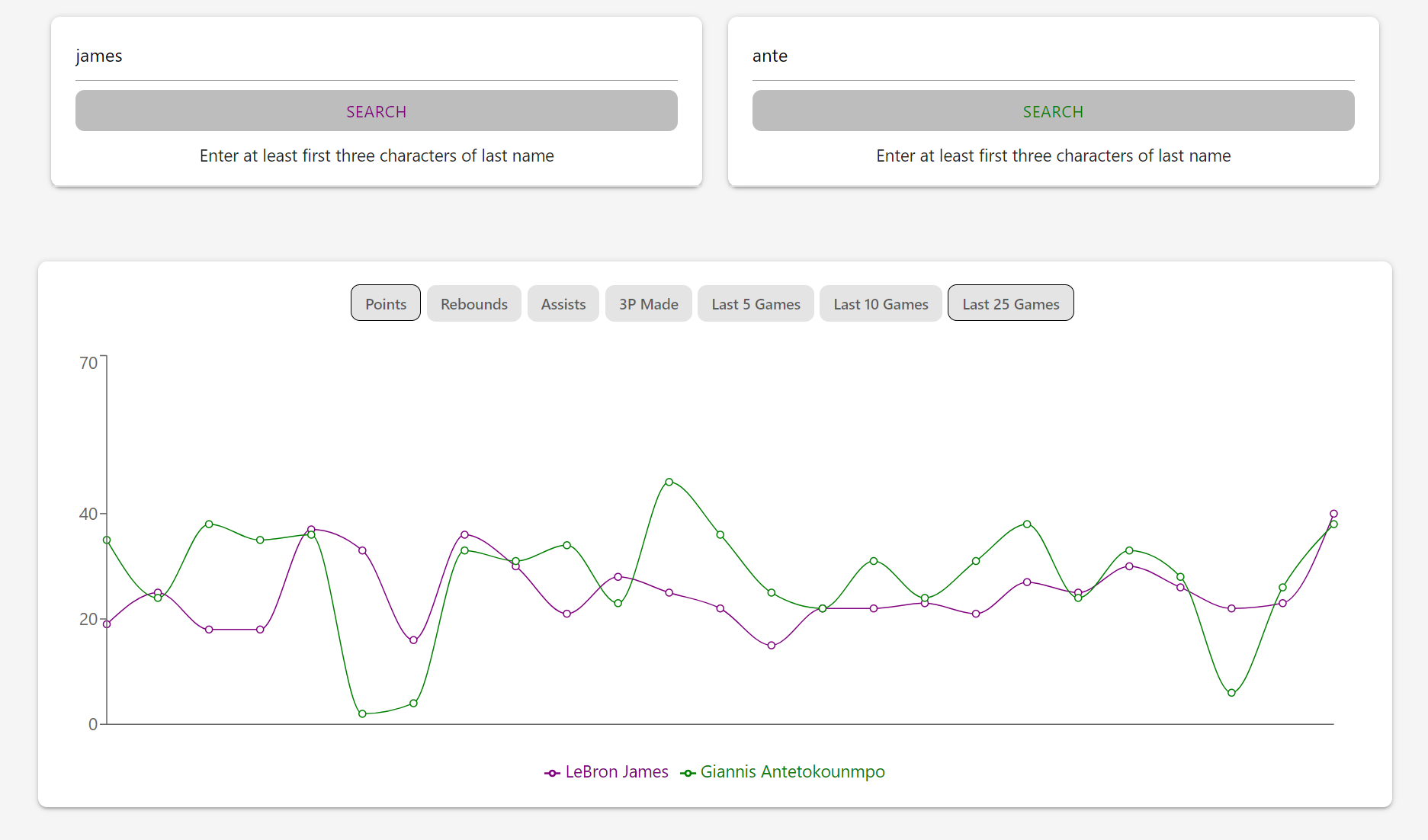The image size is (1428, 840).
Task: Click the purple LeBron James legend marker icon
Action: pyautogui.click(x=552, y=773)
